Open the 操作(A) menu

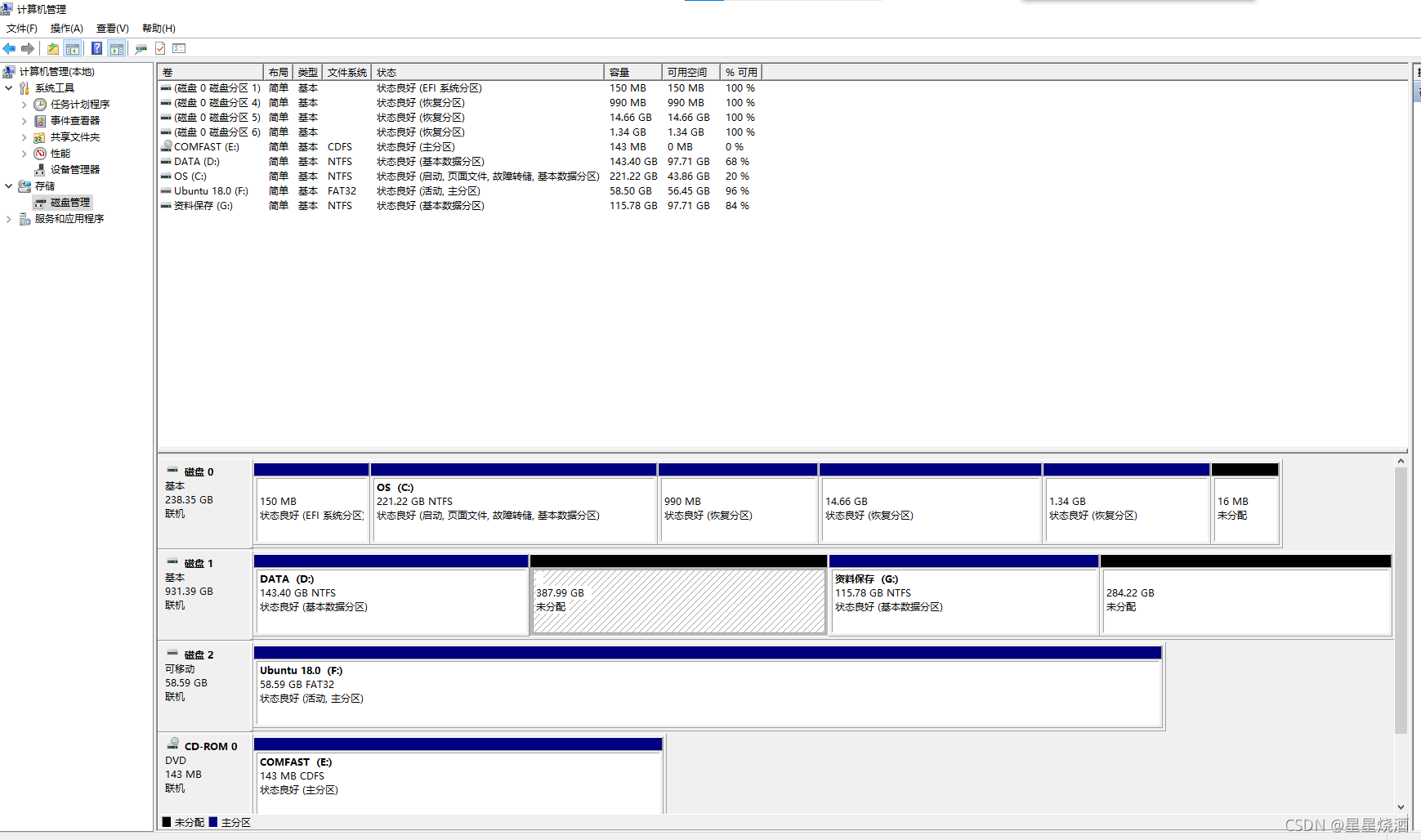tap(67, 29)
